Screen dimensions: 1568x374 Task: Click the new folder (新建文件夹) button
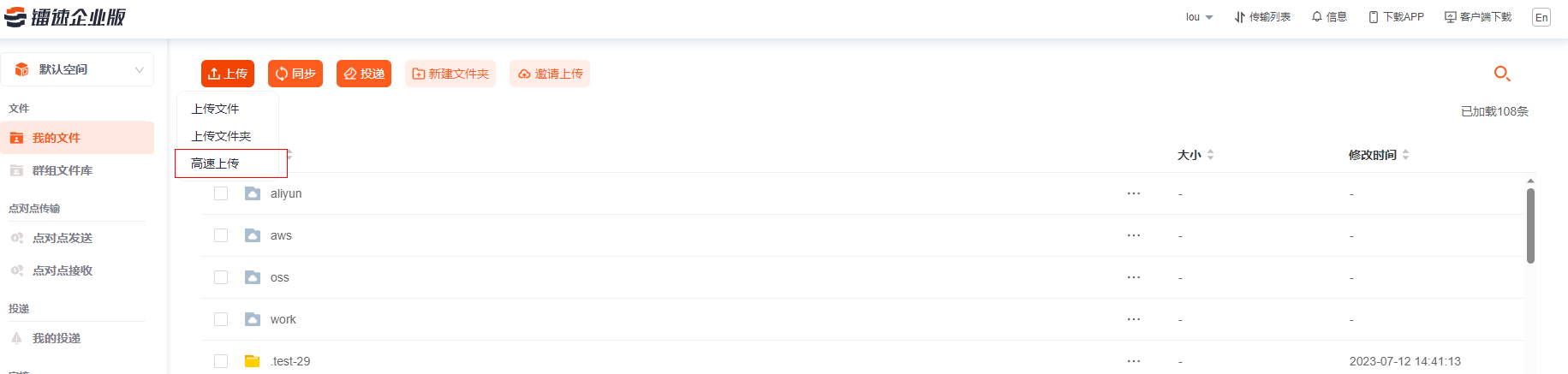coord(450,74)
